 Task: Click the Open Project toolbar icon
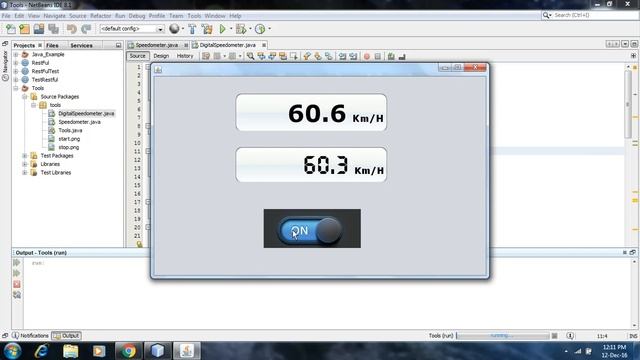[39, 29]
